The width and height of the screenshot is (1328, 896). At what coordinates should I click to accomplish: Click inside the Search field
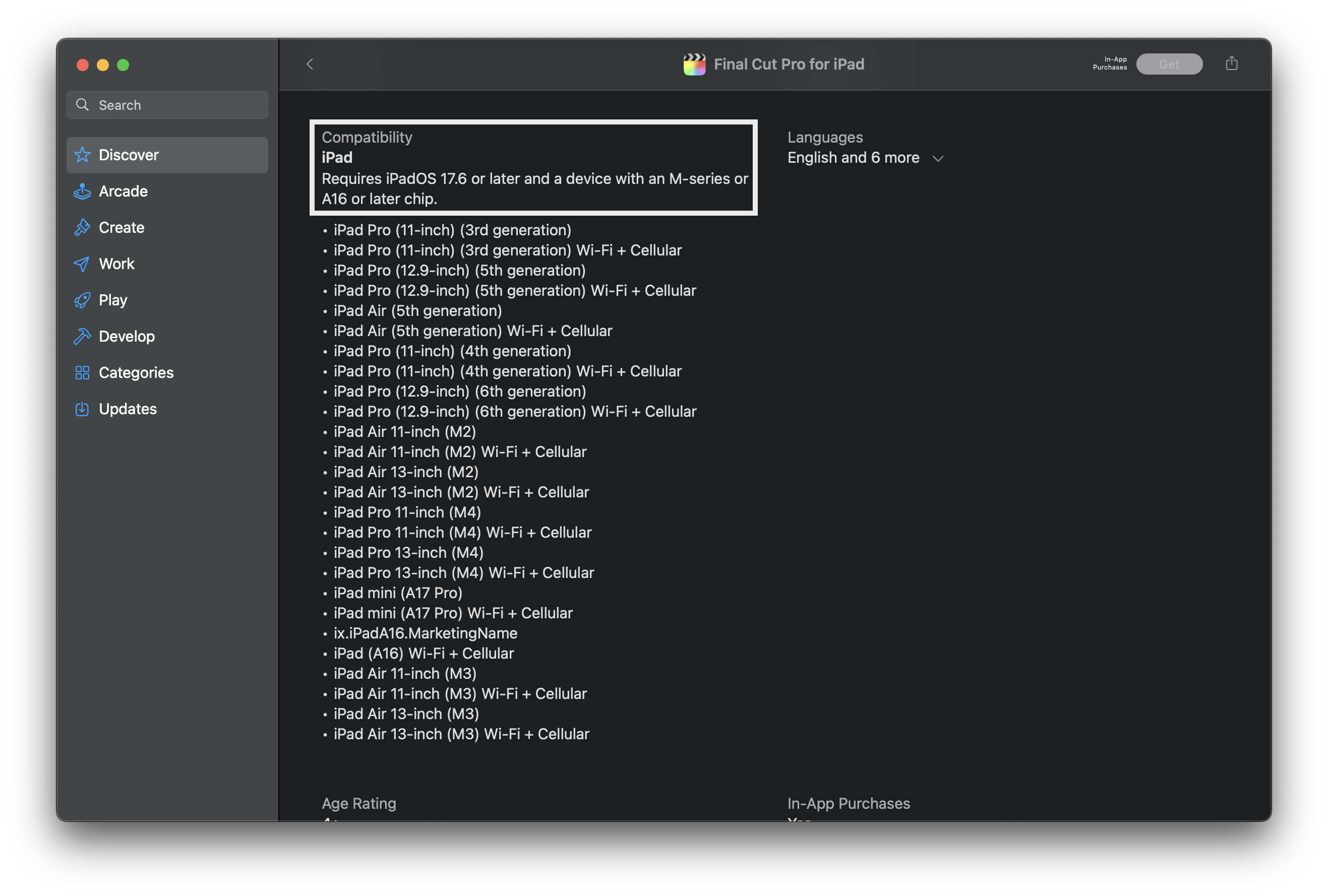[x=167, y=105]
